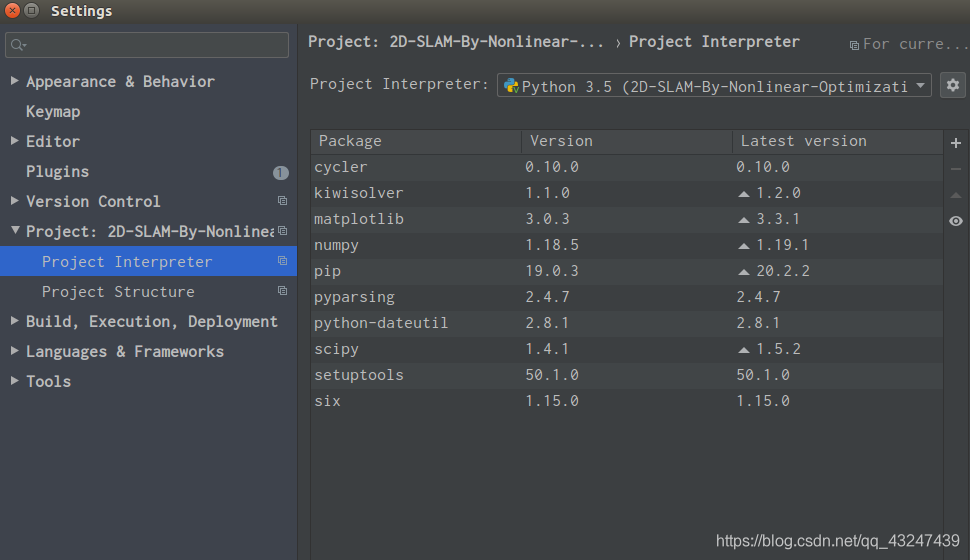
Task: Upgrade the package with the up-arrow icon
Action: pyautogui.click(x=956, y=195)
